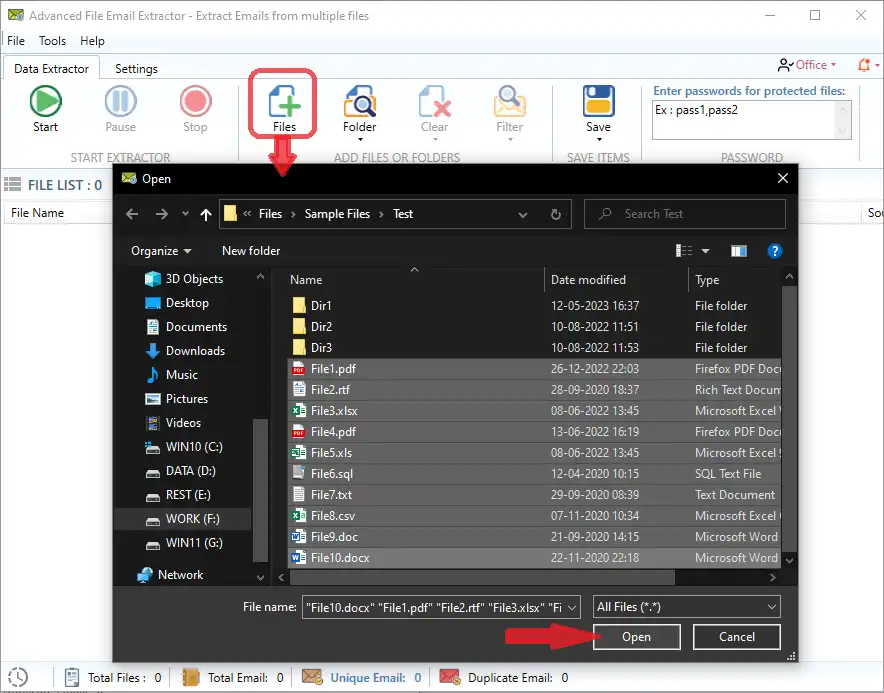Open Videos in navigation pane
Viewport: 884px width, 693px height.
coord(173,422)
